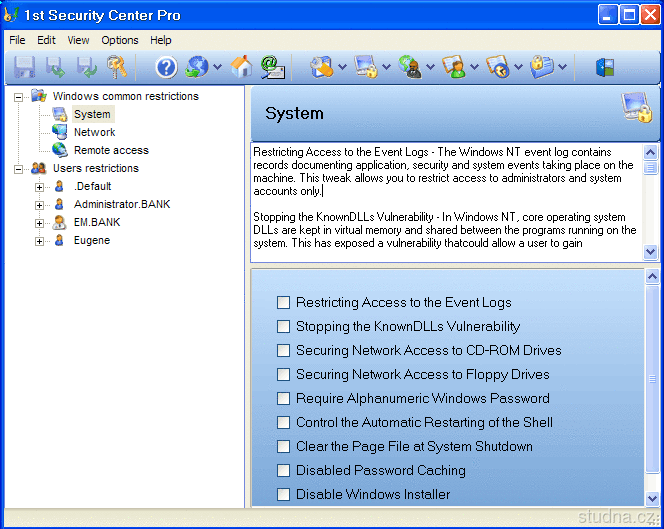
Task: Open the File menu
Action: click(17, 40)
